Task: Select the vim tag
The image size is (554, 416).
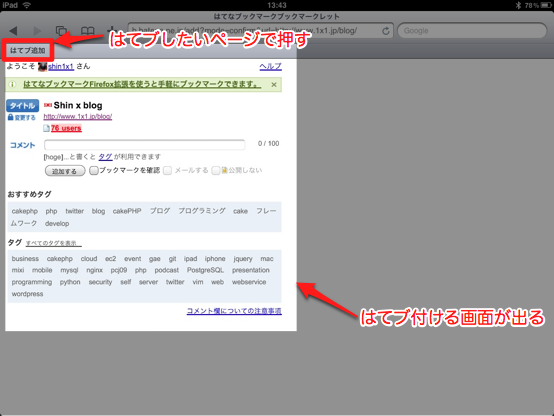Action: coord(198,282)
